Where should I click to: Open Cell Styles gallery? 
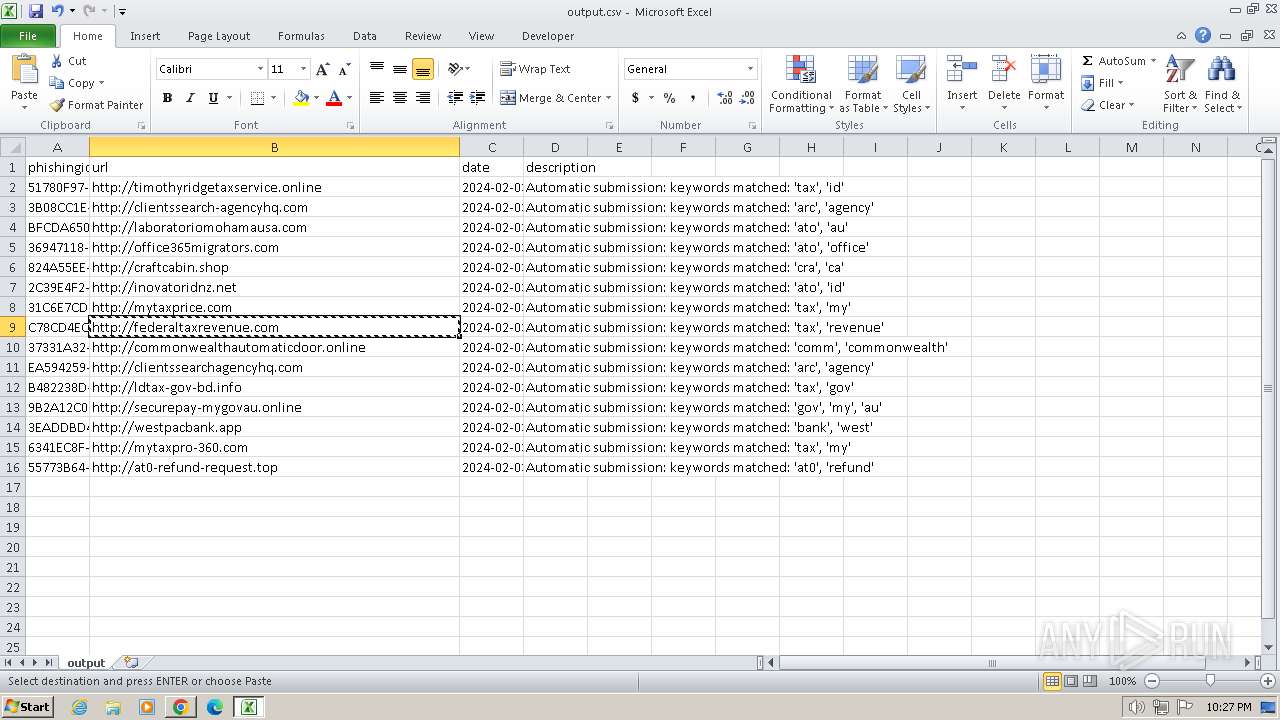click(x=911, y=84)
